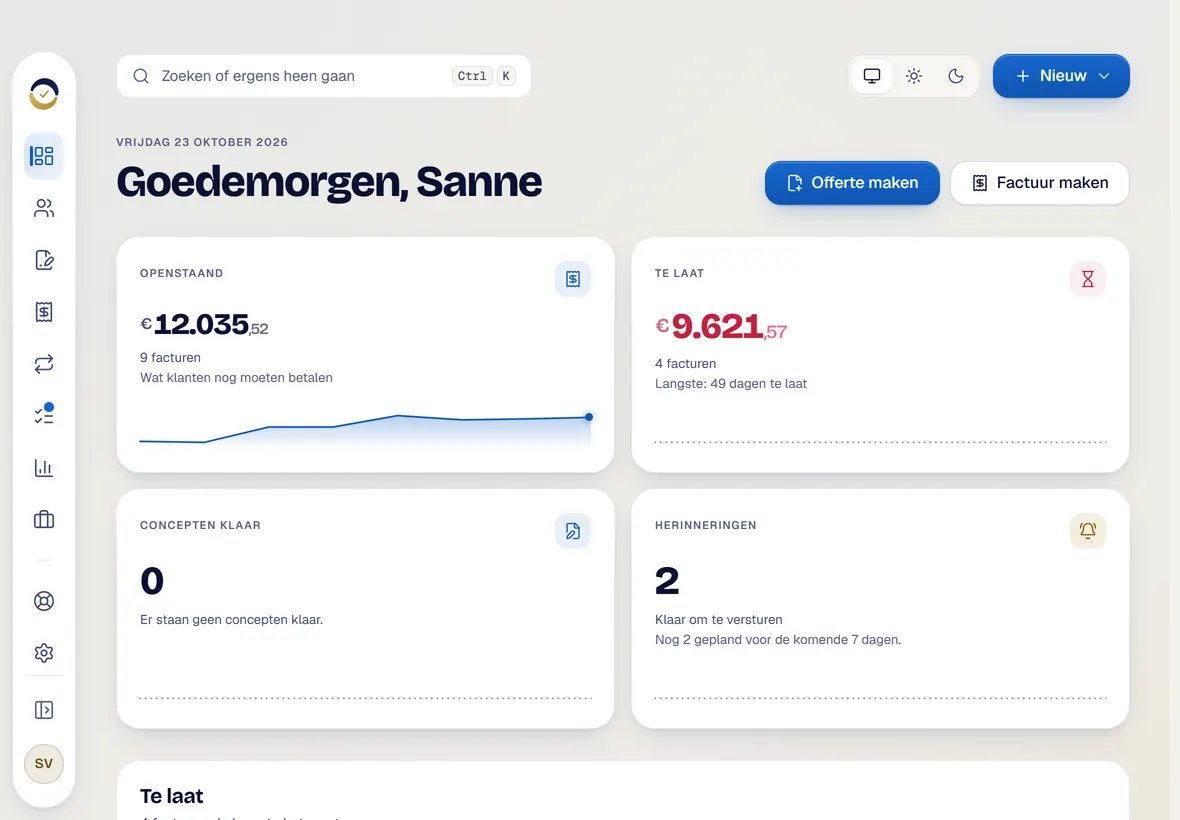Open the task checklist sidebar icon
Image resolution: width=1180 pixels, height=820 pixels.
click(44, 415)
